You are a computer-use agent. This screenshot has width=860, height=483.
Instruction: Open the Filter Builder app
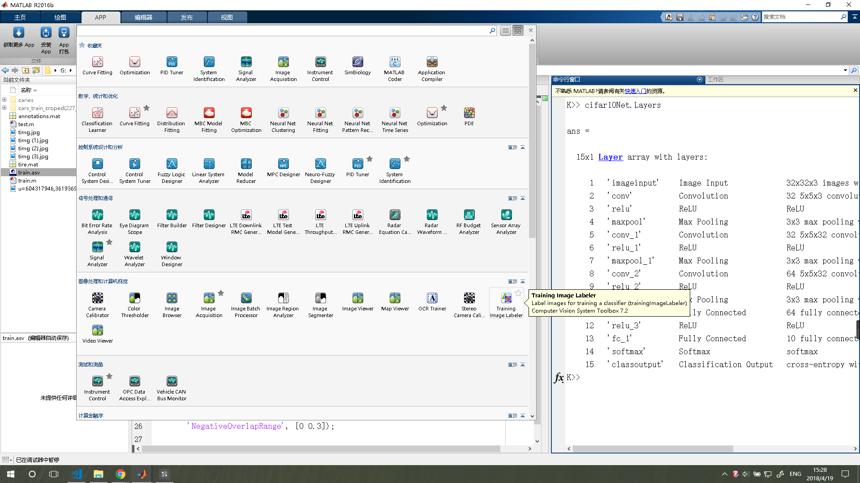(x=172, y=218)
